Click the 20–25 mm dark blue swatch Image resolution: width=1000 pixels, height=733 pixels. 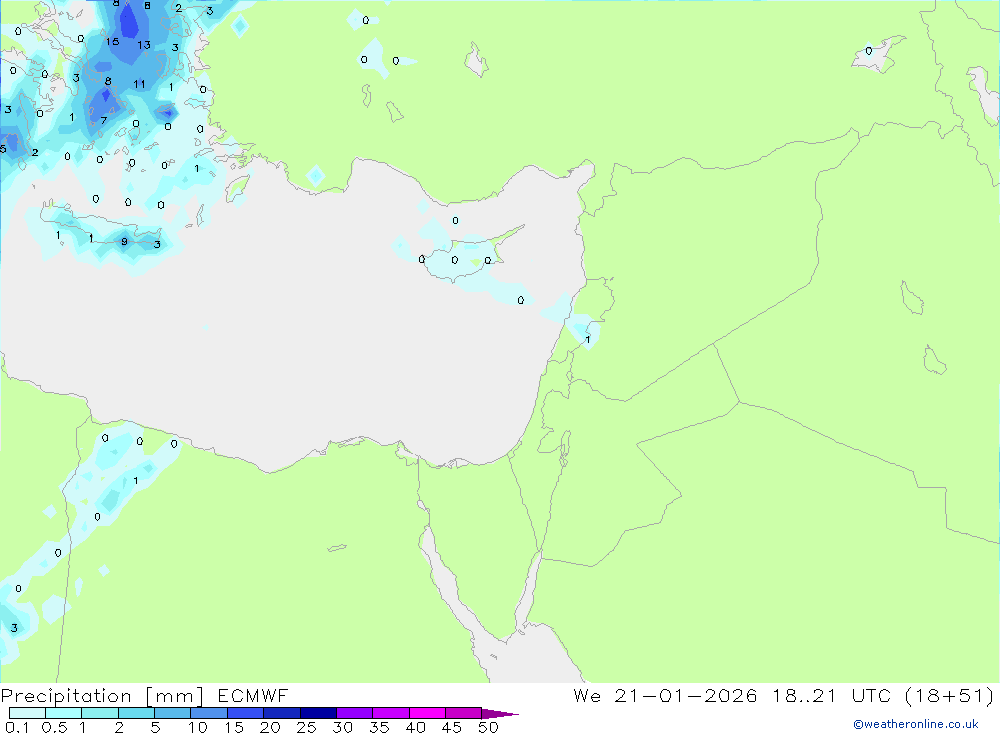pyautogui.click(x=281, y=713)
